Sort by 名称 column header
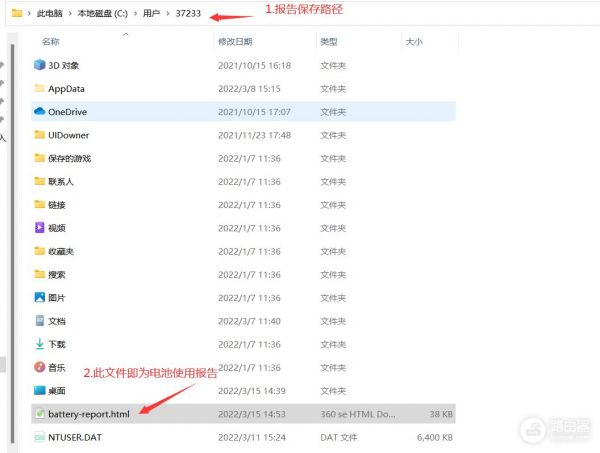600x453 pixels. pyautogui.click(x=51, y=41)
